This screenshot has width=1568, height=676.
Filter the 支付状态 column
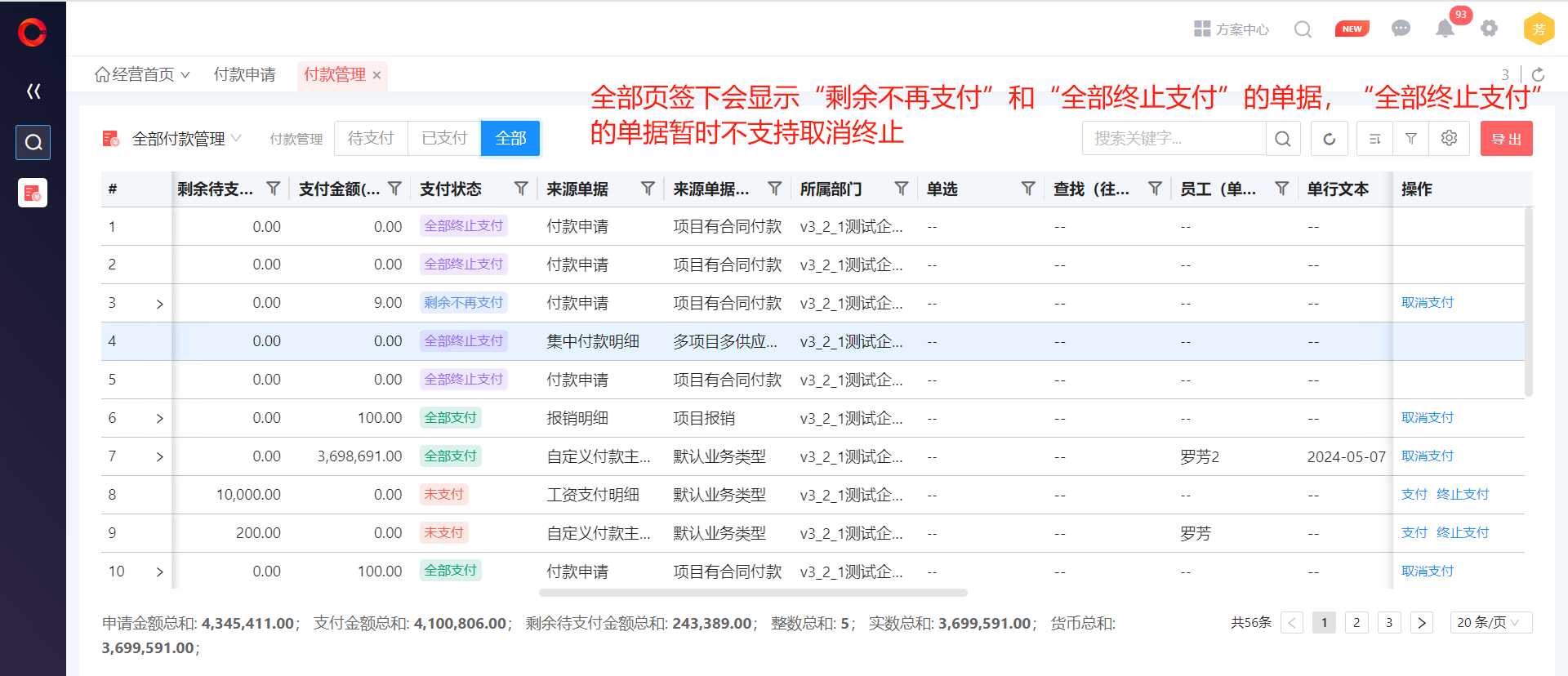pyautogui.click(x=520, y=189)
